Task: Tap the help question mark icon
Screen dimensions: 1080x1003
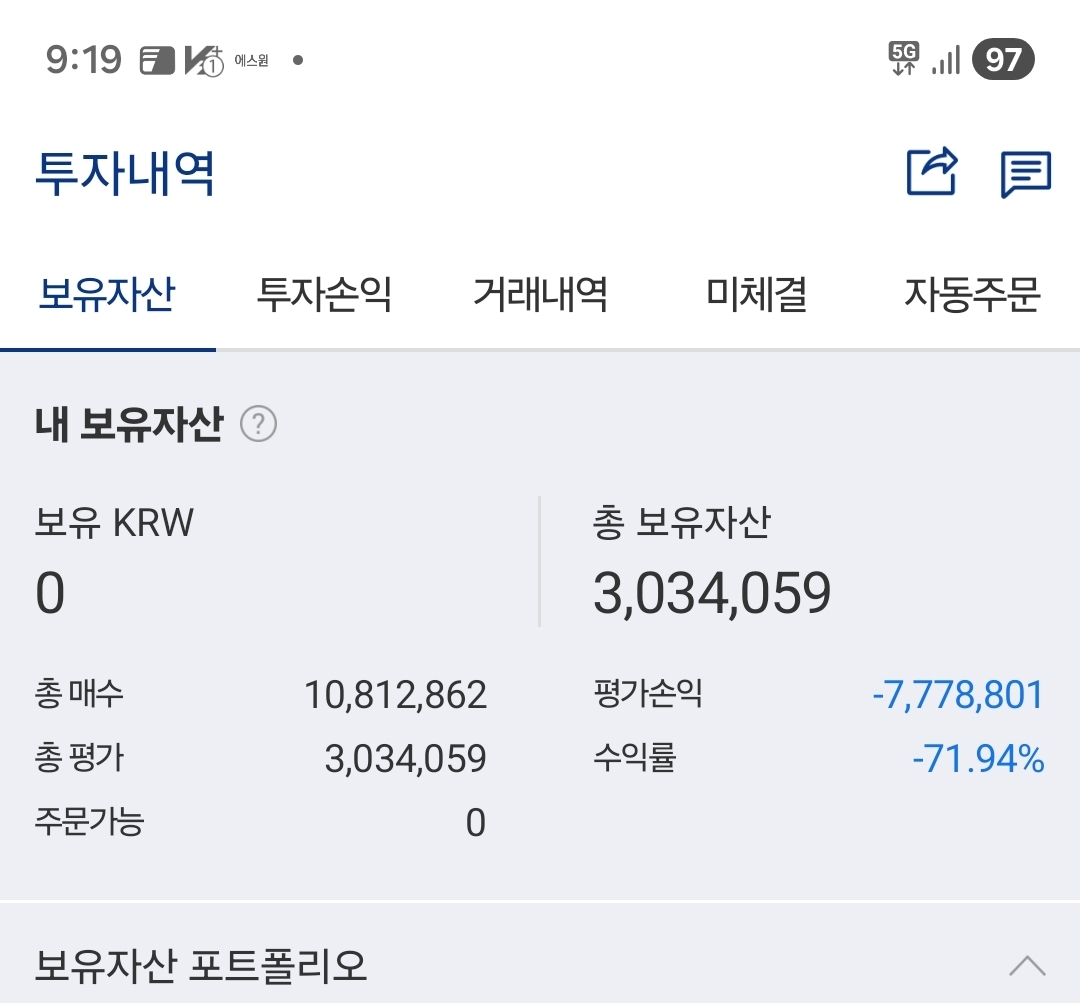Action: 258,425
